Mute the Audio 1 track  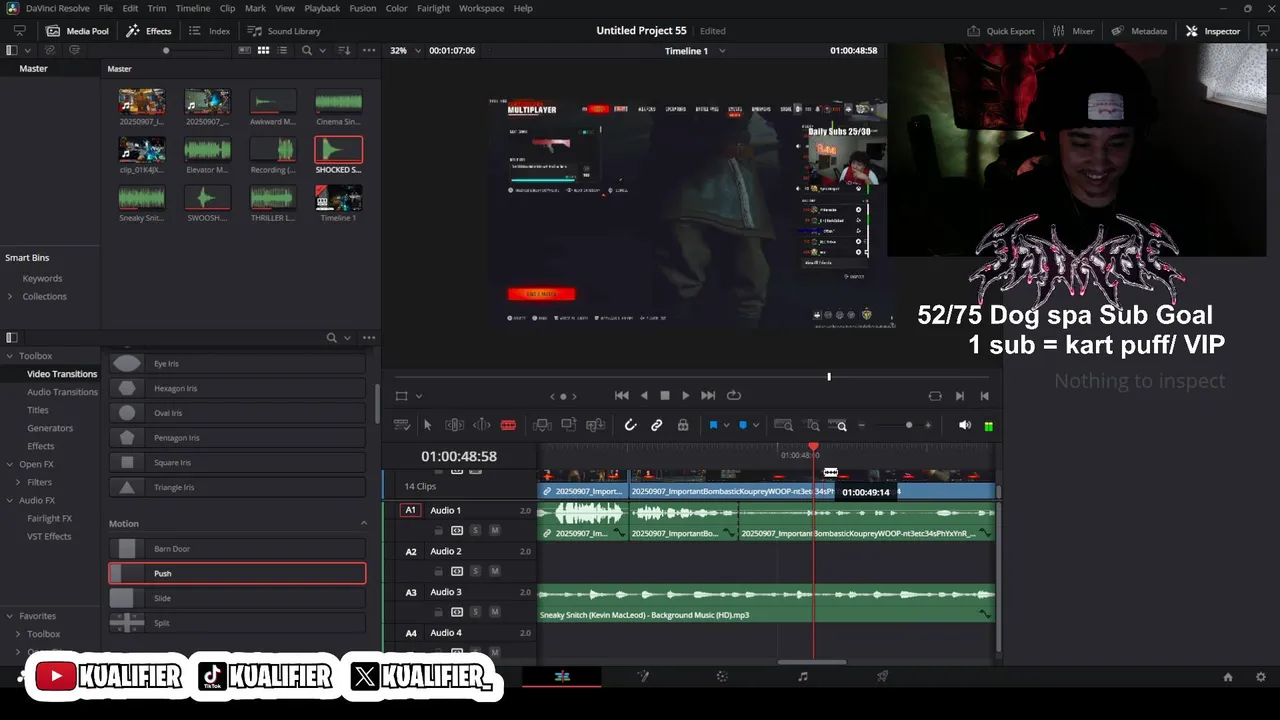[x=494, y=530]
